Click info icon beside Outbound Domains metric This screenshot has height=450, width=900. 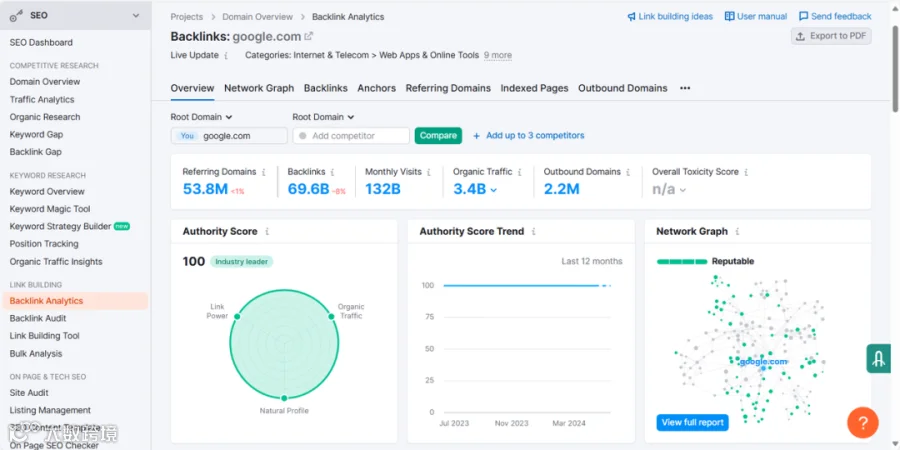point(628,172)
